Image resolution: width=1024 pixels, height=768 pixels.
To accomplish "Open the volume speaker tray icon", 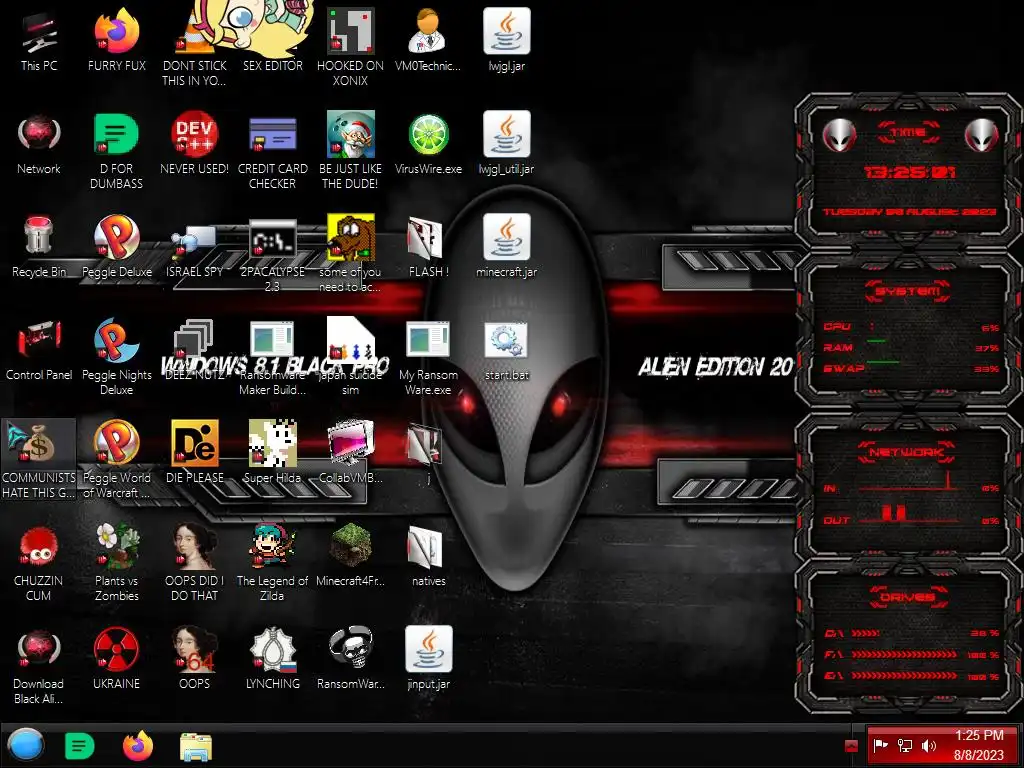I will tap(929, 745).
